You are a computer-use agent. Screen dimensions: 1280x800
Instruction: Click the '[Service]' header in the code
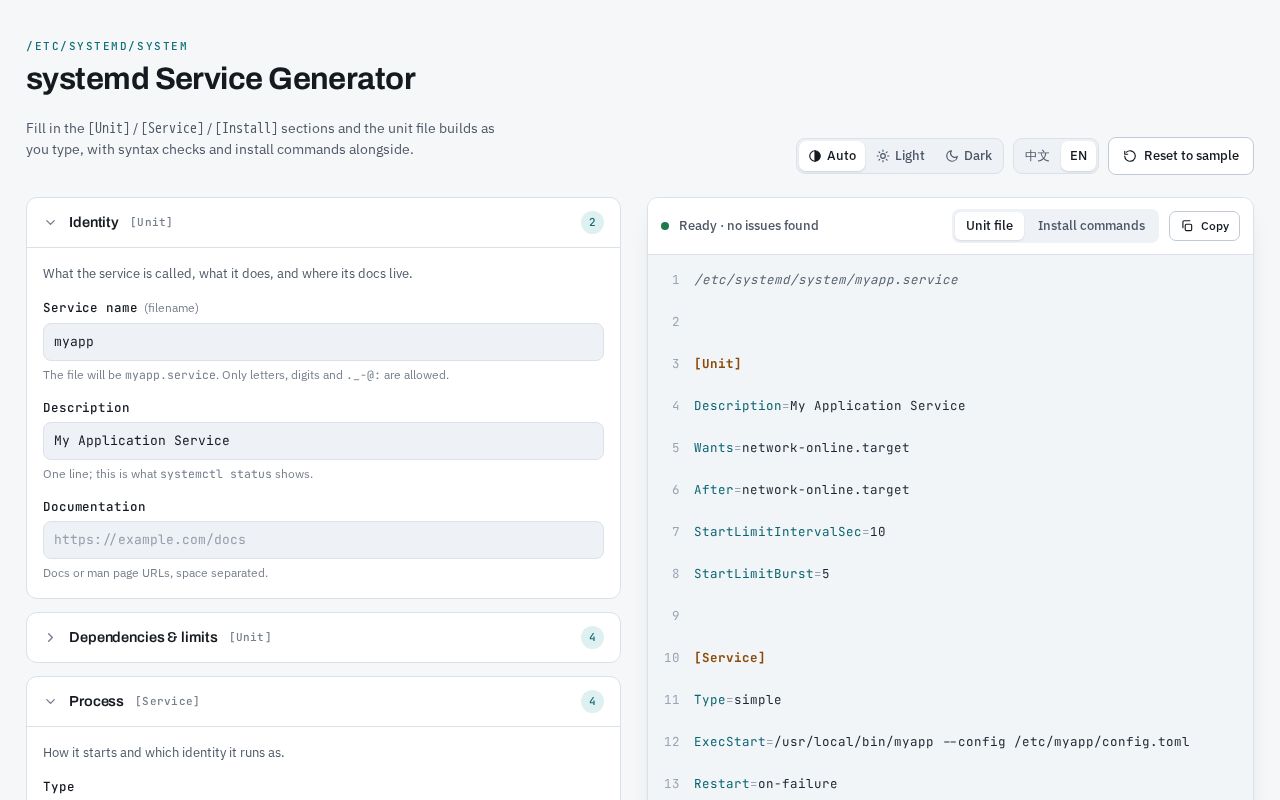tap(730, 658)
